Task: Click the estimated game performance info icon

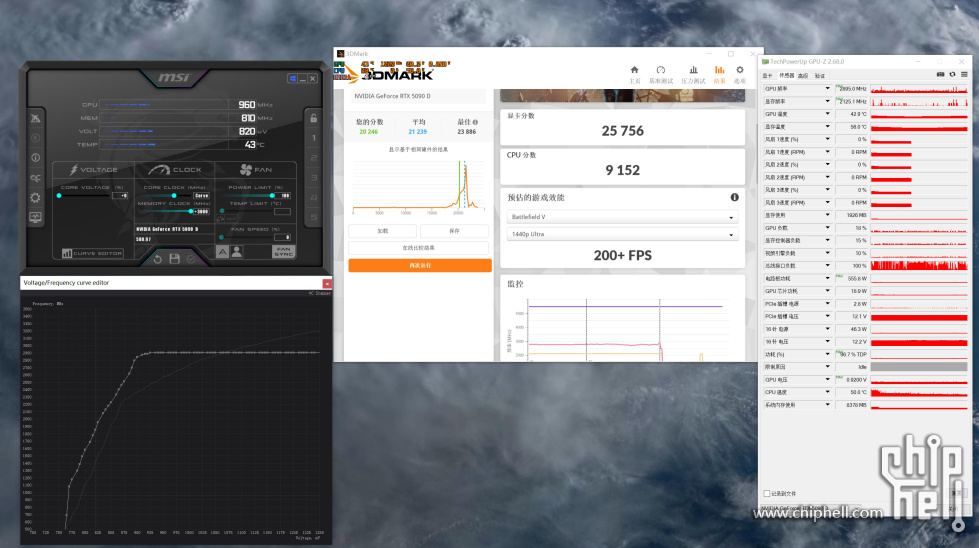Action: [x=734, y=197]
